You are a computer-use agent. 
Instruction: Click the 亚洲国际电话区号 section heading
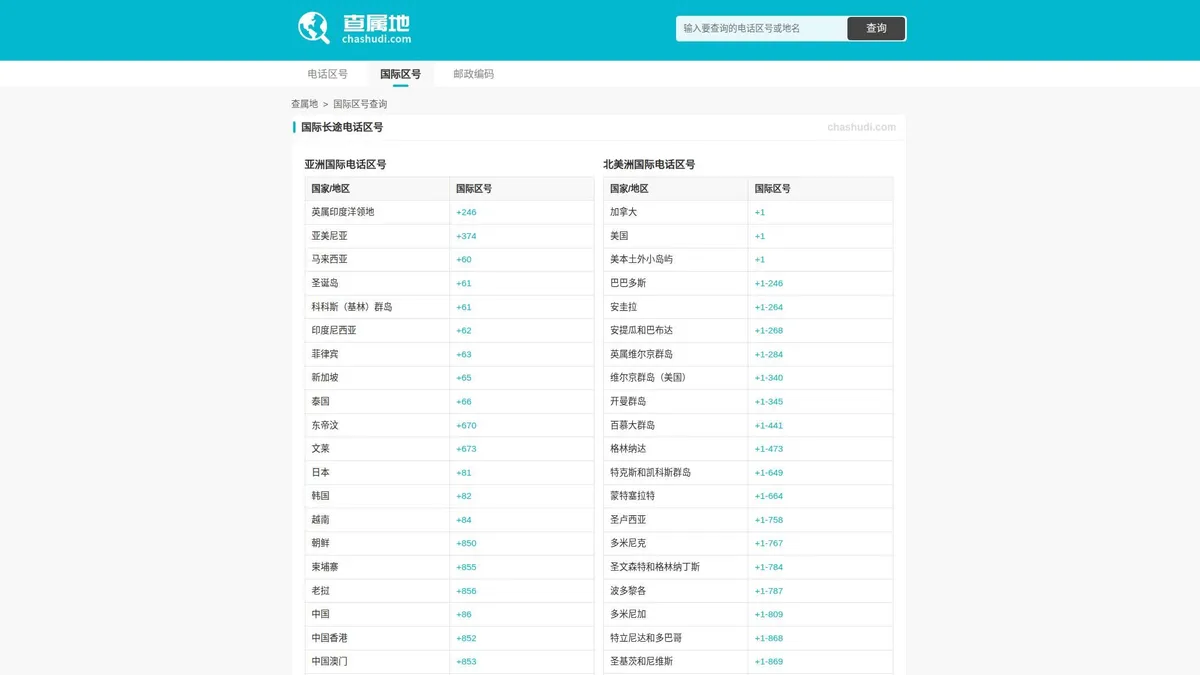click(x=345, y=165)
